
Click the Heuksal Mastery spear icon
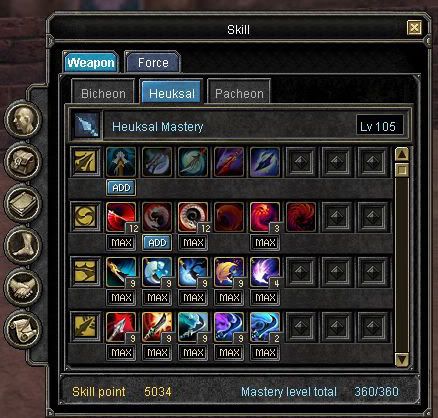[86, 126]
